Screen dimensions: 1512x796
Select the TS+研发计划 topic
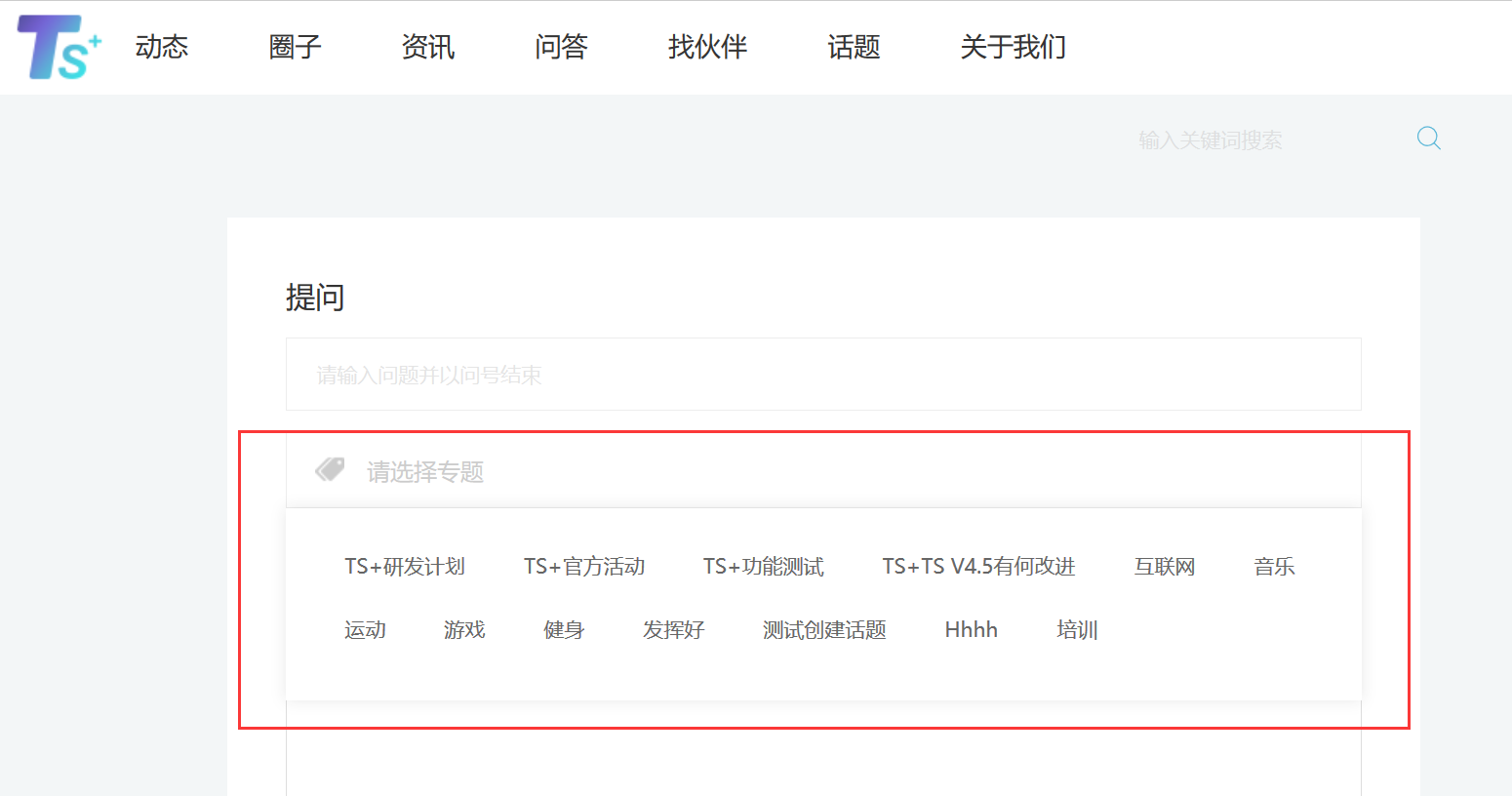click(405, 567)
